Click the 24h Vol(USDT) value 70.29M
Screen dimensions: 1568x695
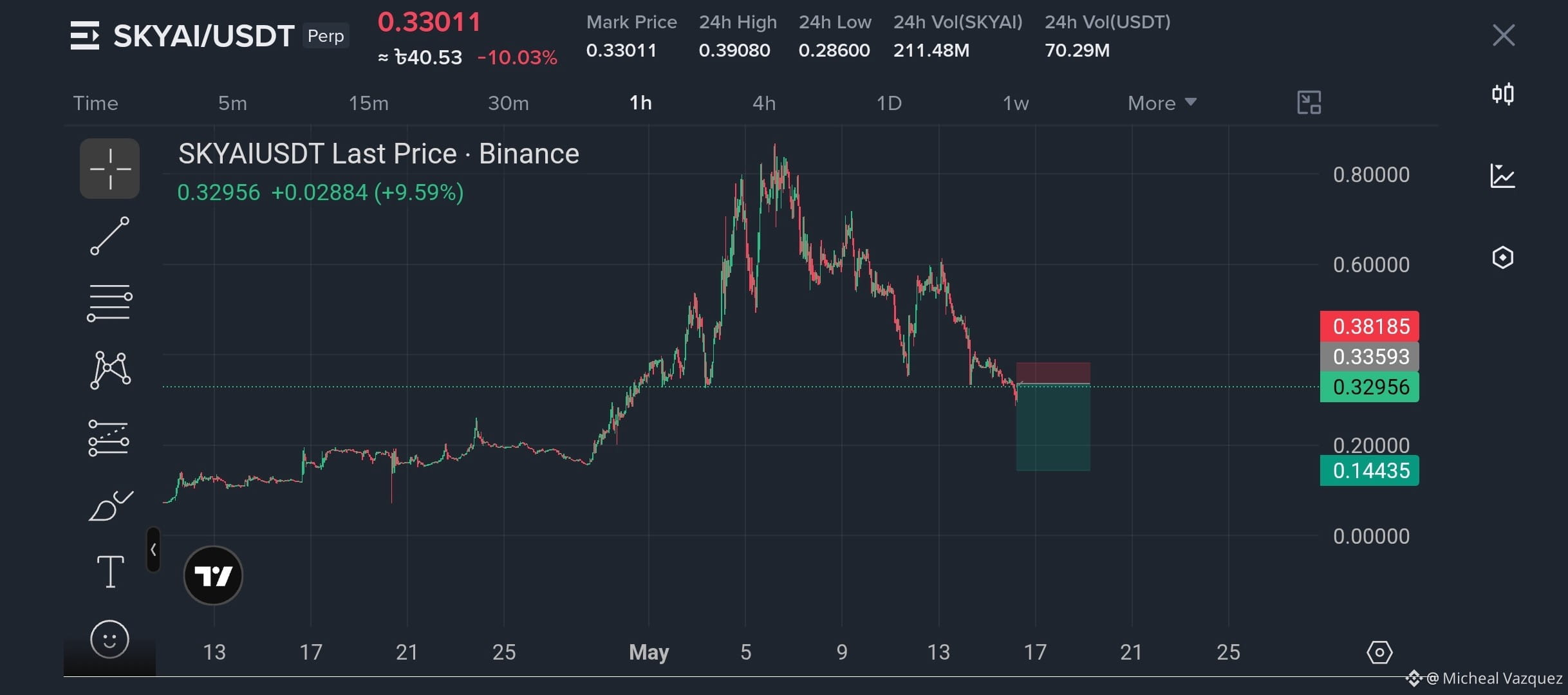pos(1077,50)
